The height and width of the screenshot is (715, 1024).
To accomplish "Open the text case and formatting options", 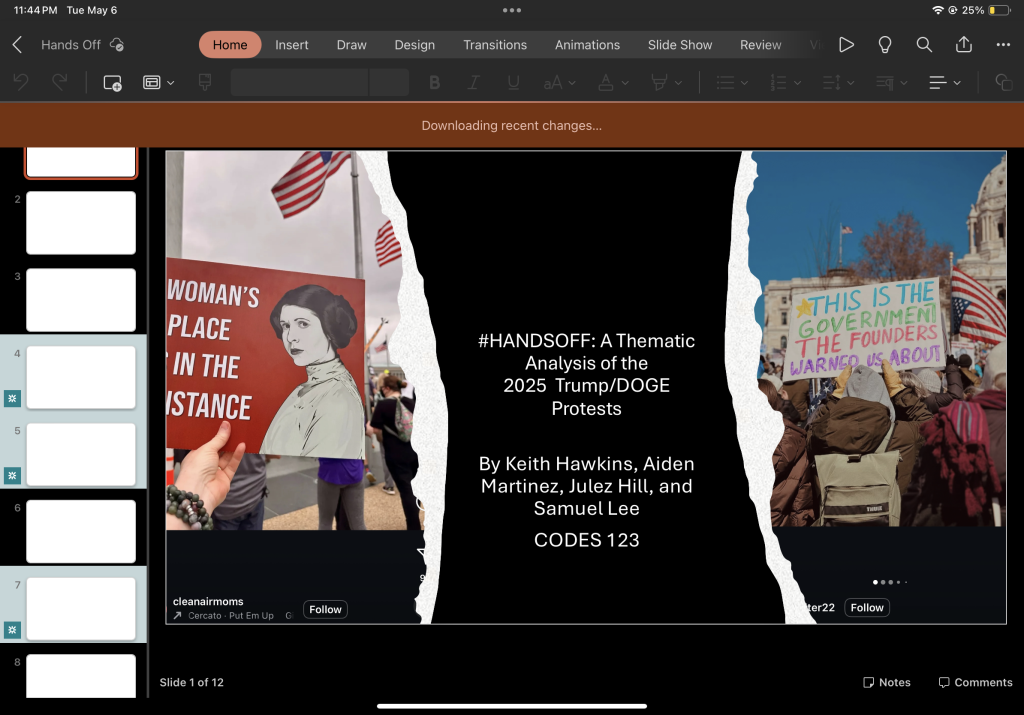I will pos(559,82).
